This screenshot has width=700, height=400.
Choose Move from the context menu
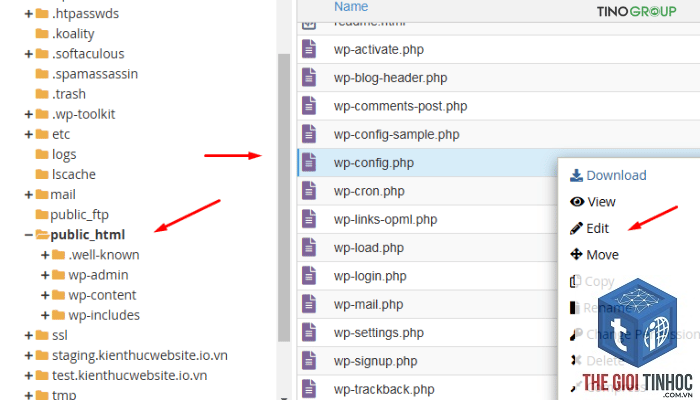594,255
